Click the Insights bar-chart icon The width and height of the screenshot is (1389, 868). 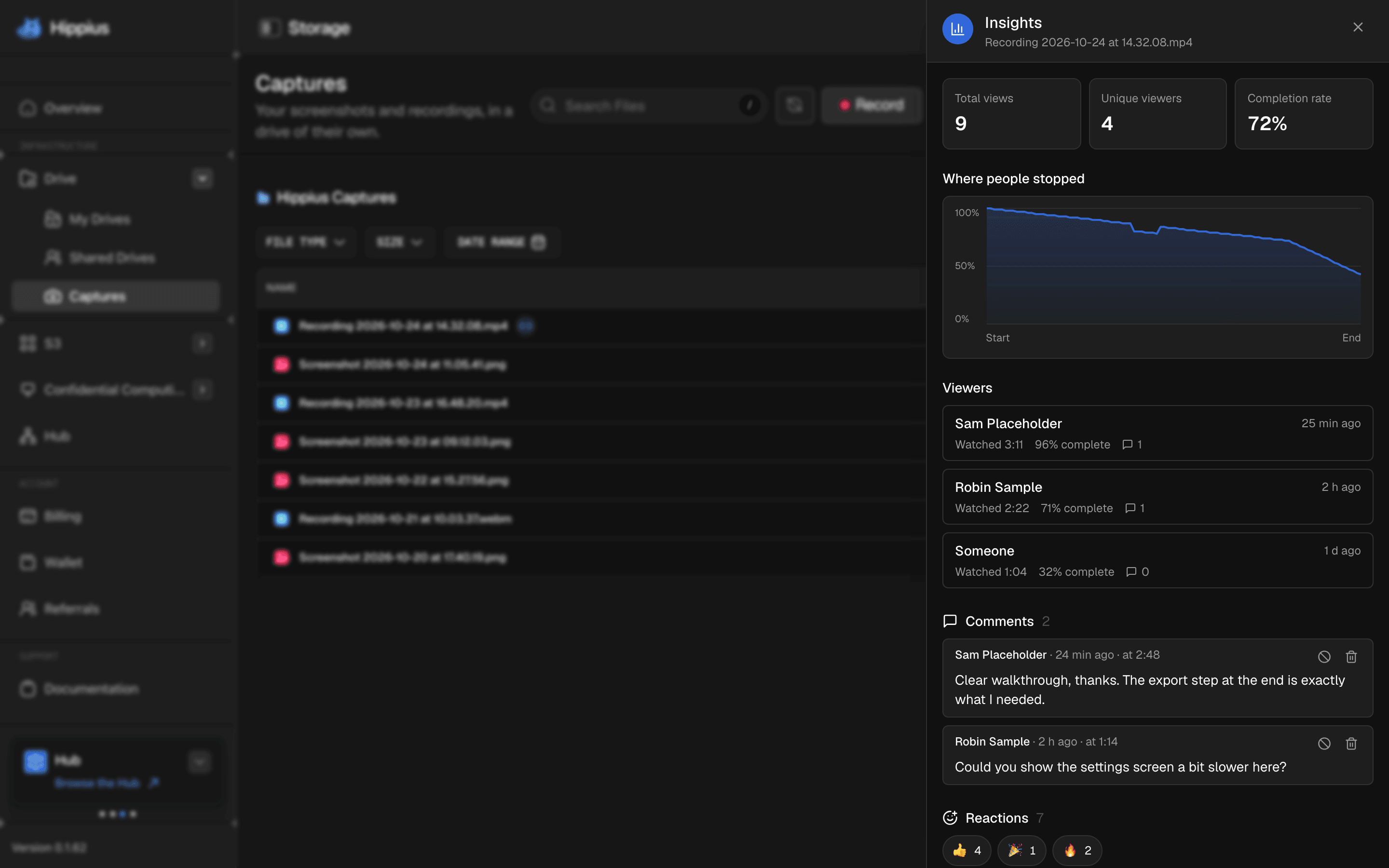point(957,29)
